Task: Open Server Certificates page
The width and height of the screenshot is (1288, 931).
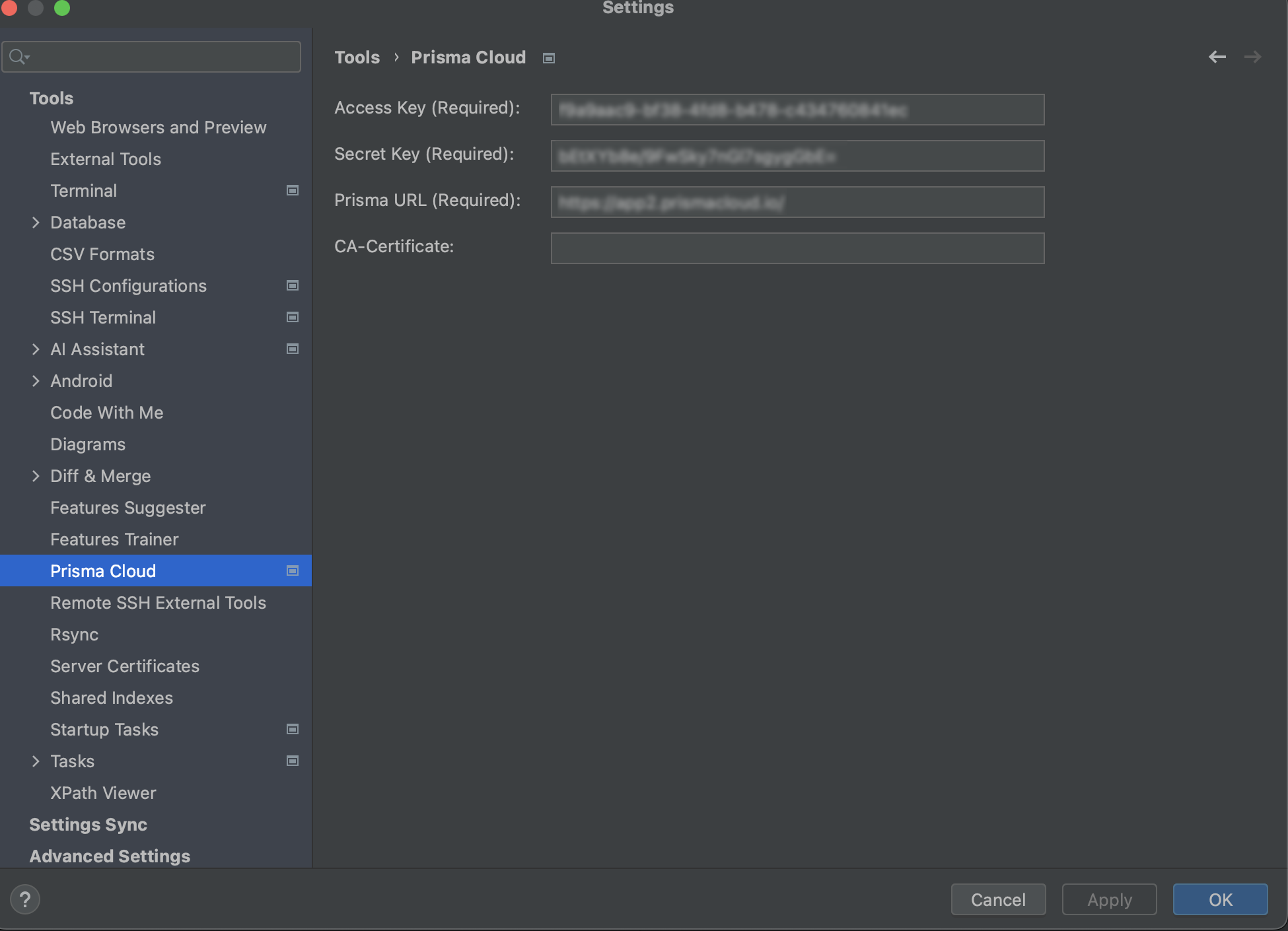Action: (x=125, y=666)
